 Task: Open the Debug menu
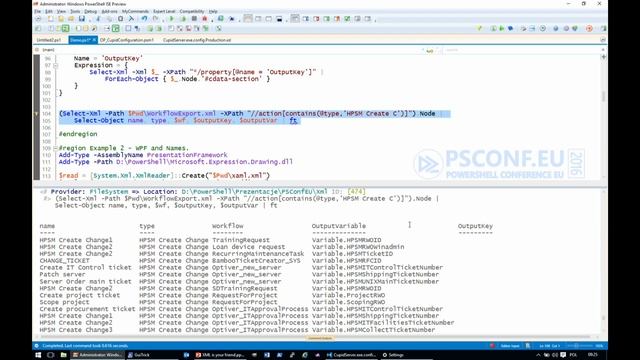(x=91, y=11)
